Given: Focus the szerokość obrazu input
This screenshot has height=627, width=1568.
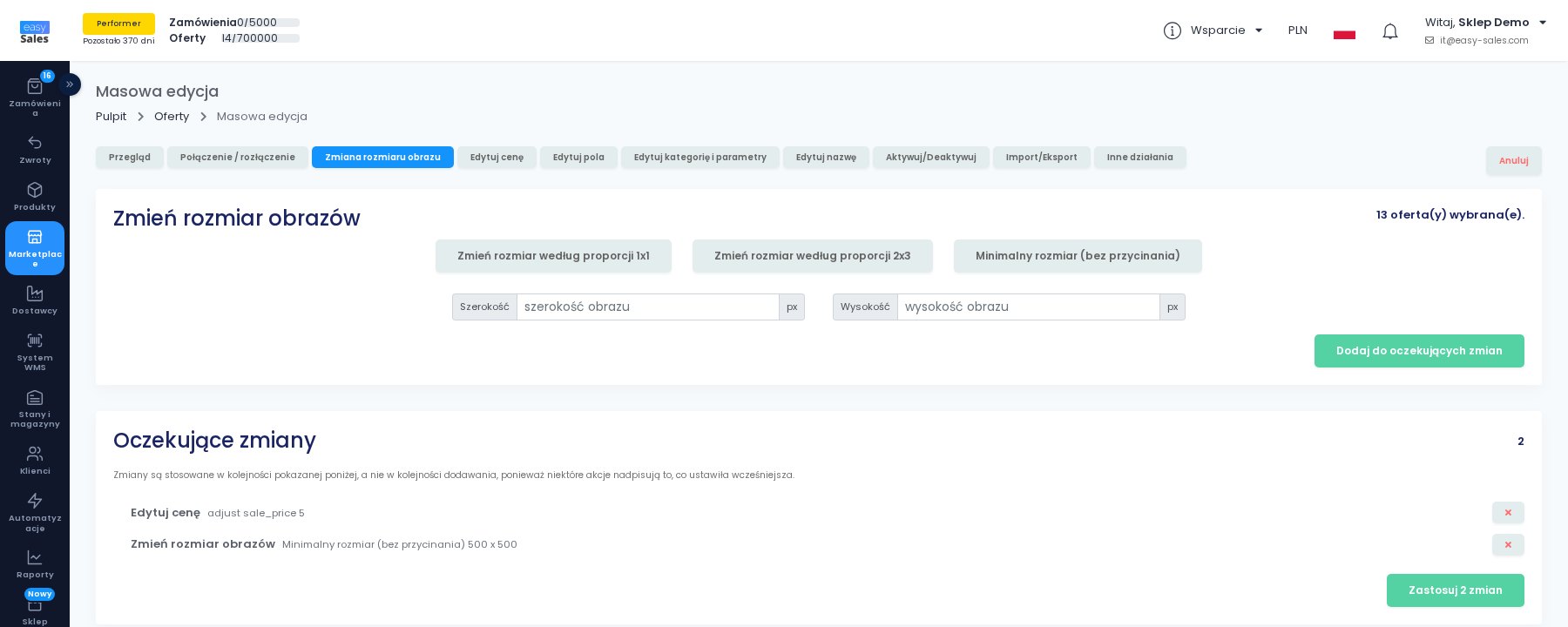Looking at the screenshot, I should [648, 307].
